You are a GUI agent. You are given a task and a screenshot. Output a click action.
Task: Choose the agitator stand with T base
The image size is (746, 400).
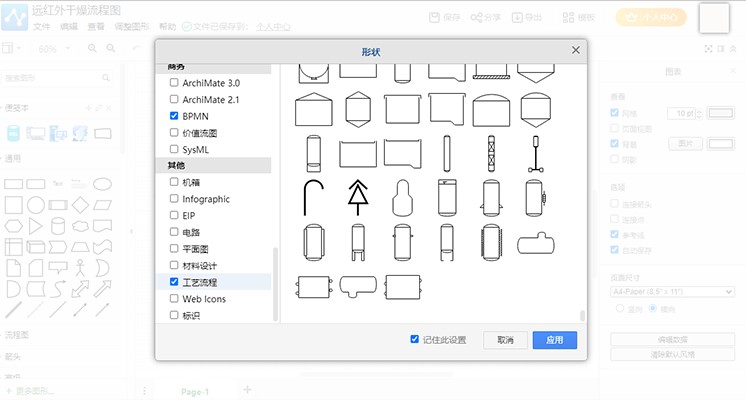(x=536, y=154)
